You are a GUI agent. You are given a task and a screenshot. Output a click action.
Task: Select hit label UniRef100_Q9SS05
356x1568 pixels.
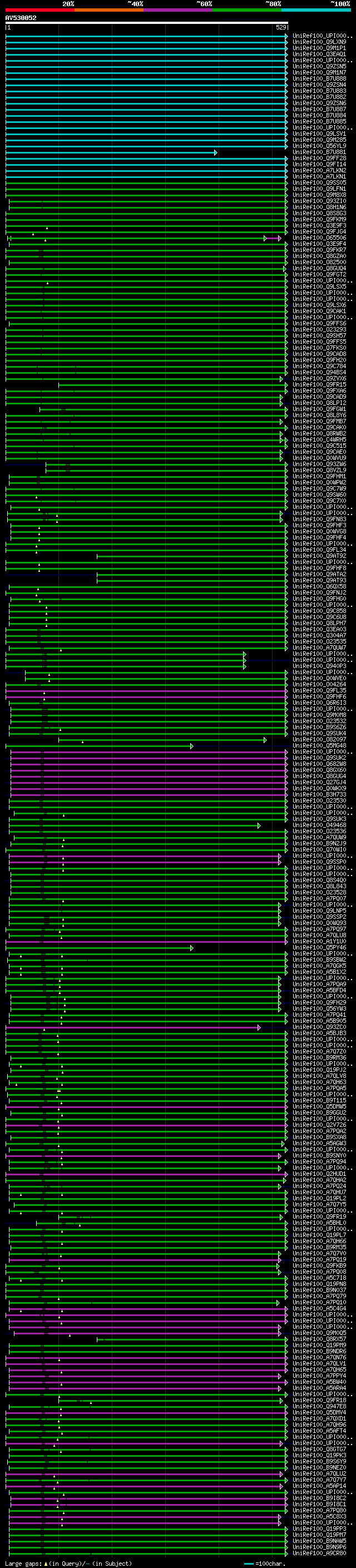point(319,182)
